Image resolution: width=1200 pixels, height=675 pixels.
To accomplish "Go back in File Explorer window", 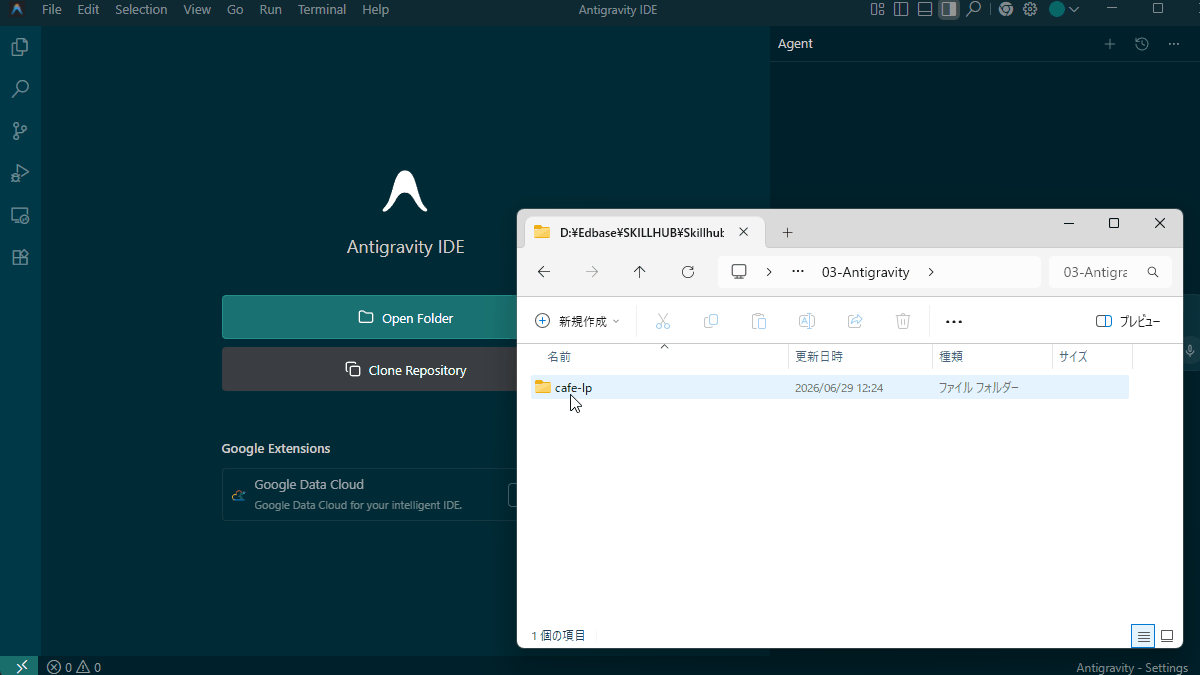I will 543,272.
